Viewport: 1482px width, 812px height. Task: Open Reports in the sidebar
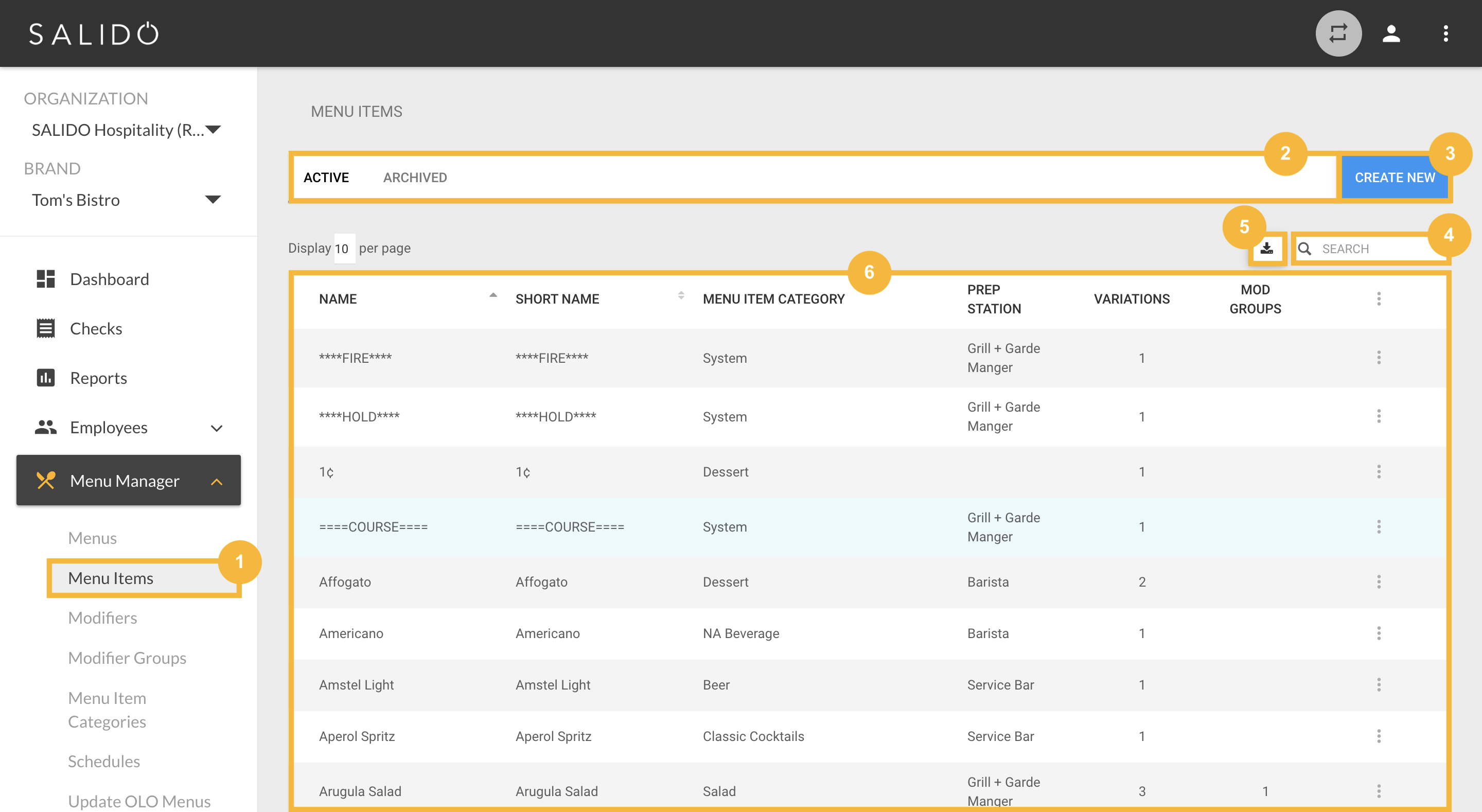coord(98,378)
